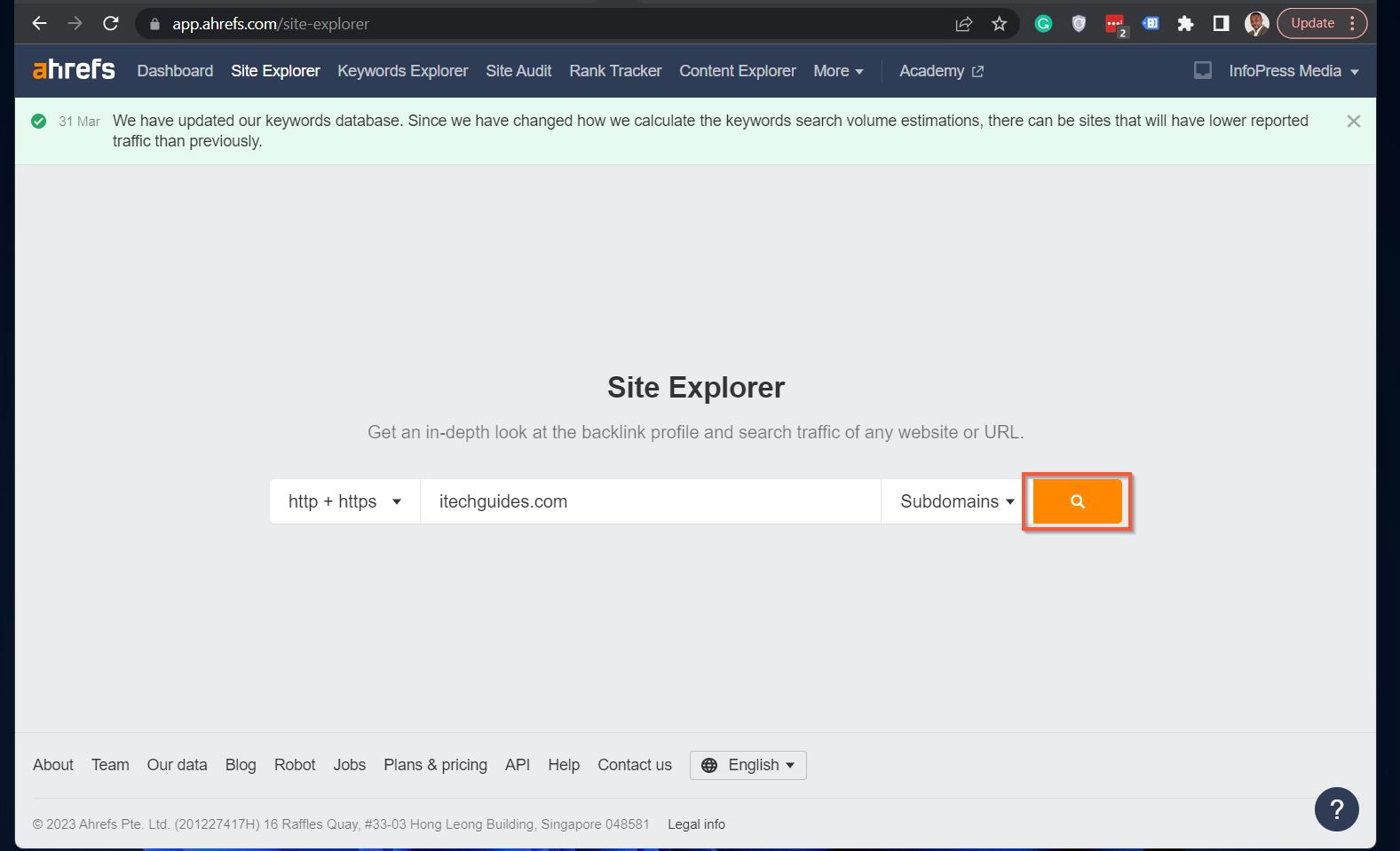The image size is (1400, 851).
Task: Toggle the browser side panel icon
Action: (1222, 24)
